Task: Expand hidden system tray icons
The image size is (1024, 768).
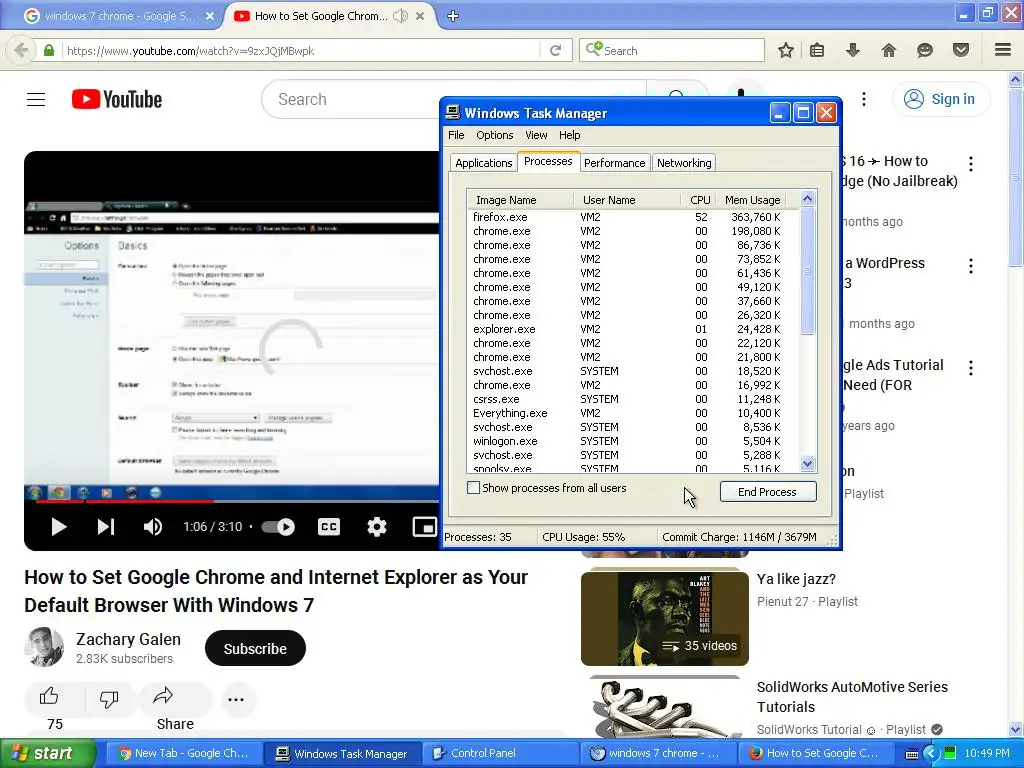Action: [931, 754]
